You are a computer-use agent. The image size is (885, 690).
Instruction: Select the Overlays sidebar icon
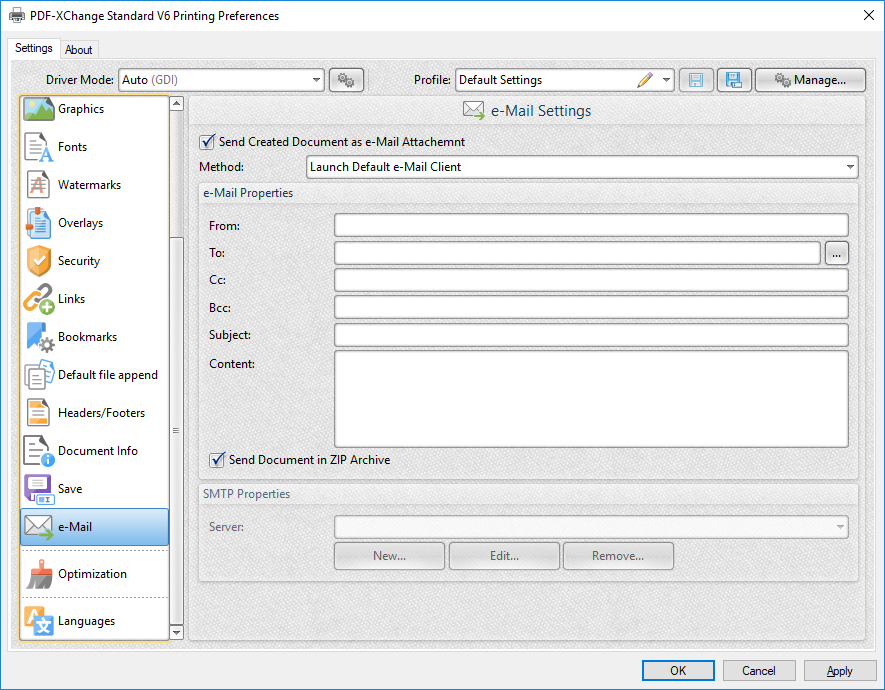point(38,223)
